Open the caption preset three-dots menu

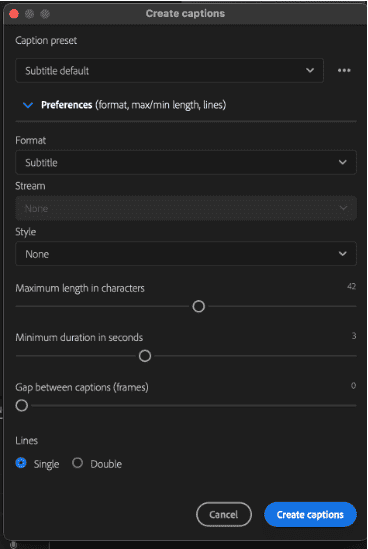point(344,70)
